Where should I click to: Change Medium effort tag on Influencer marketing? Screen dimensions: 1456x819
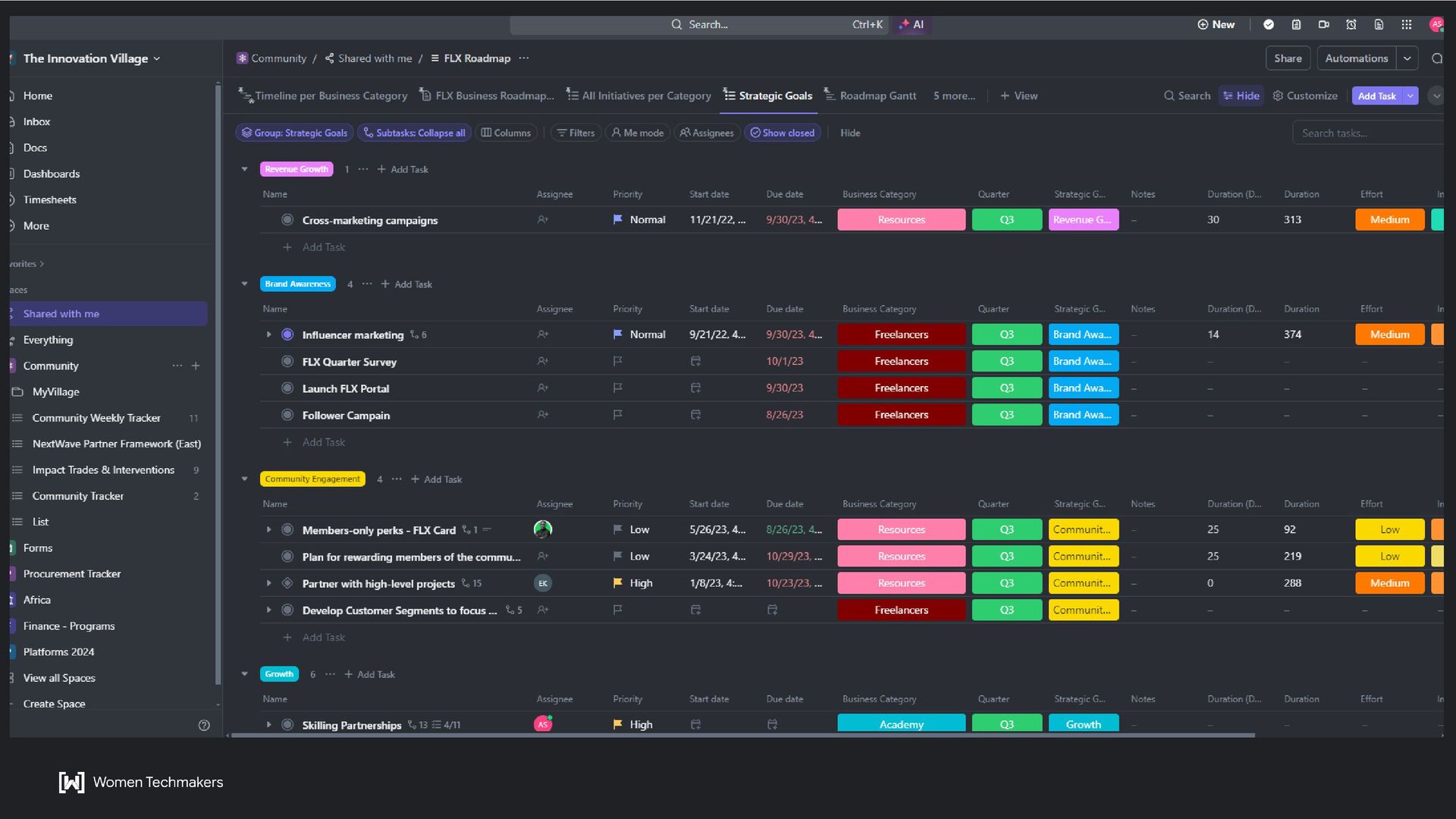point(1389,334)
